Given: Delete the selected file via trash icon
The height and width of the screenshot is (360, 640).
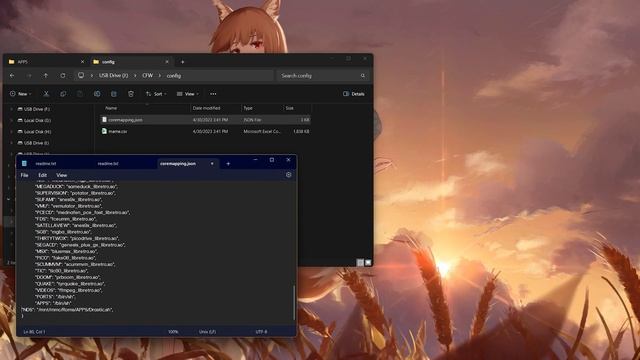Looking at the screenshot, I should [x=131, y=94].
